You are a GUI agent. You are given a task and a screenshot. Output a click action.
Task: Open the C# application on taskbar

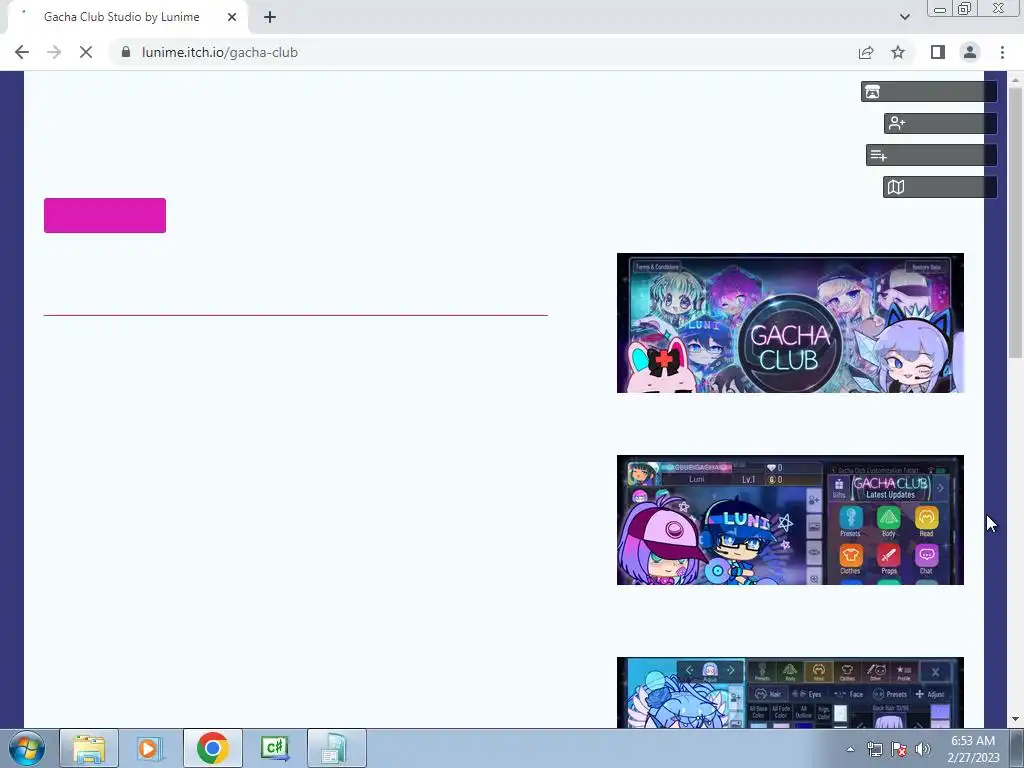point(274,748)
